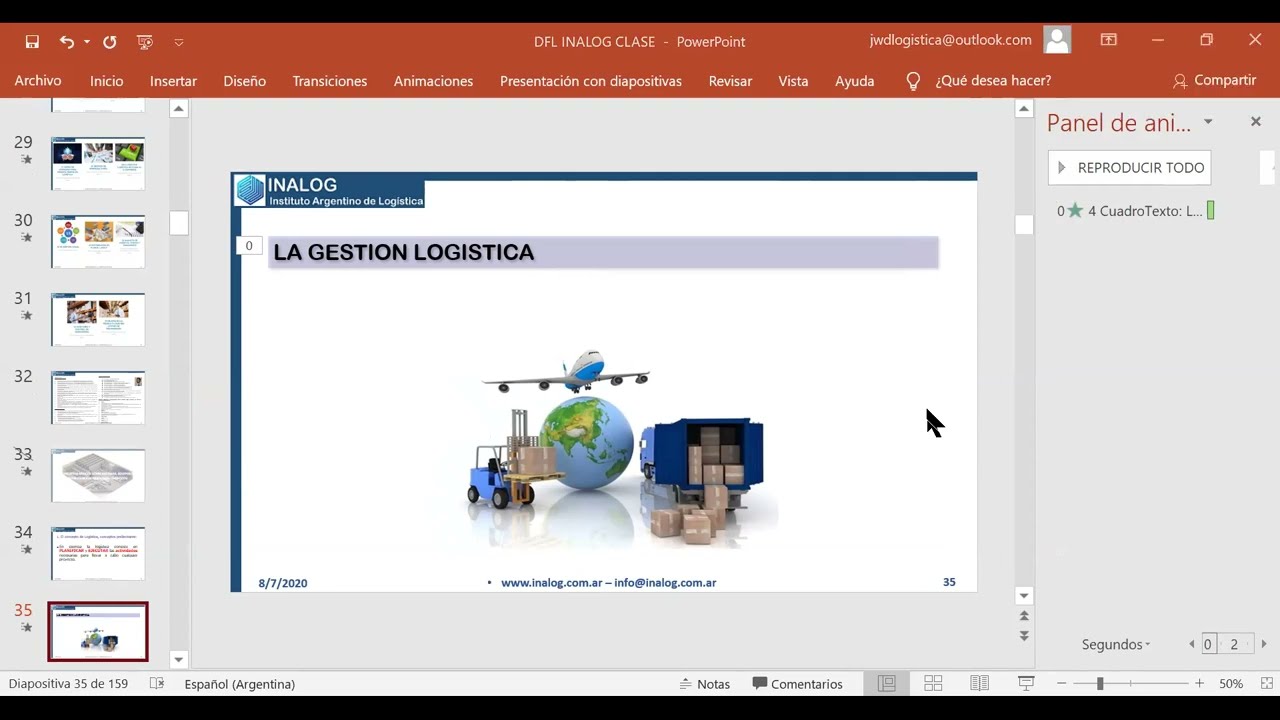Open the Segundos timeline dropdown
The width and height of the screenshot is (1280, 720).
click(x=1116, y=645)
